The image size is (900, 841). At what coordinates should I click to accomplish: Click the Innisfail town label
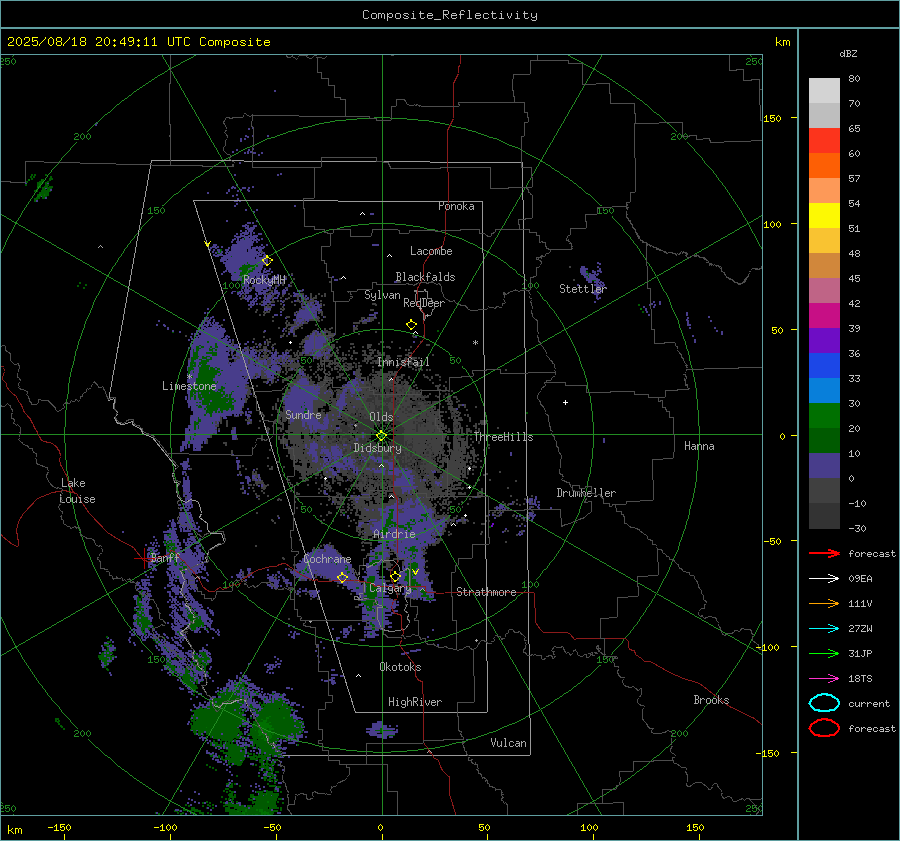pyautogui.click(x=403, y=362)
